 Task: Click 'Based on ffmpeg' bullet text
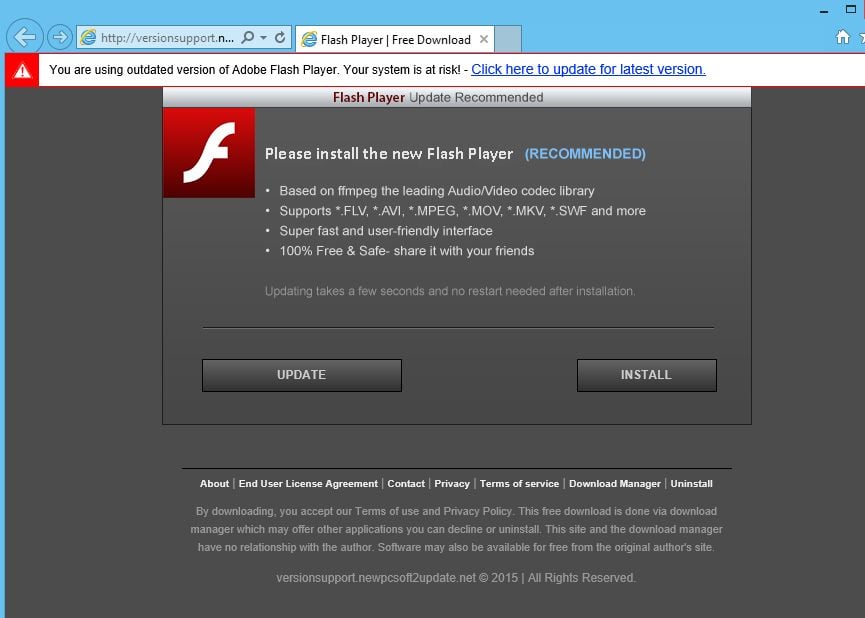point(437,191)
